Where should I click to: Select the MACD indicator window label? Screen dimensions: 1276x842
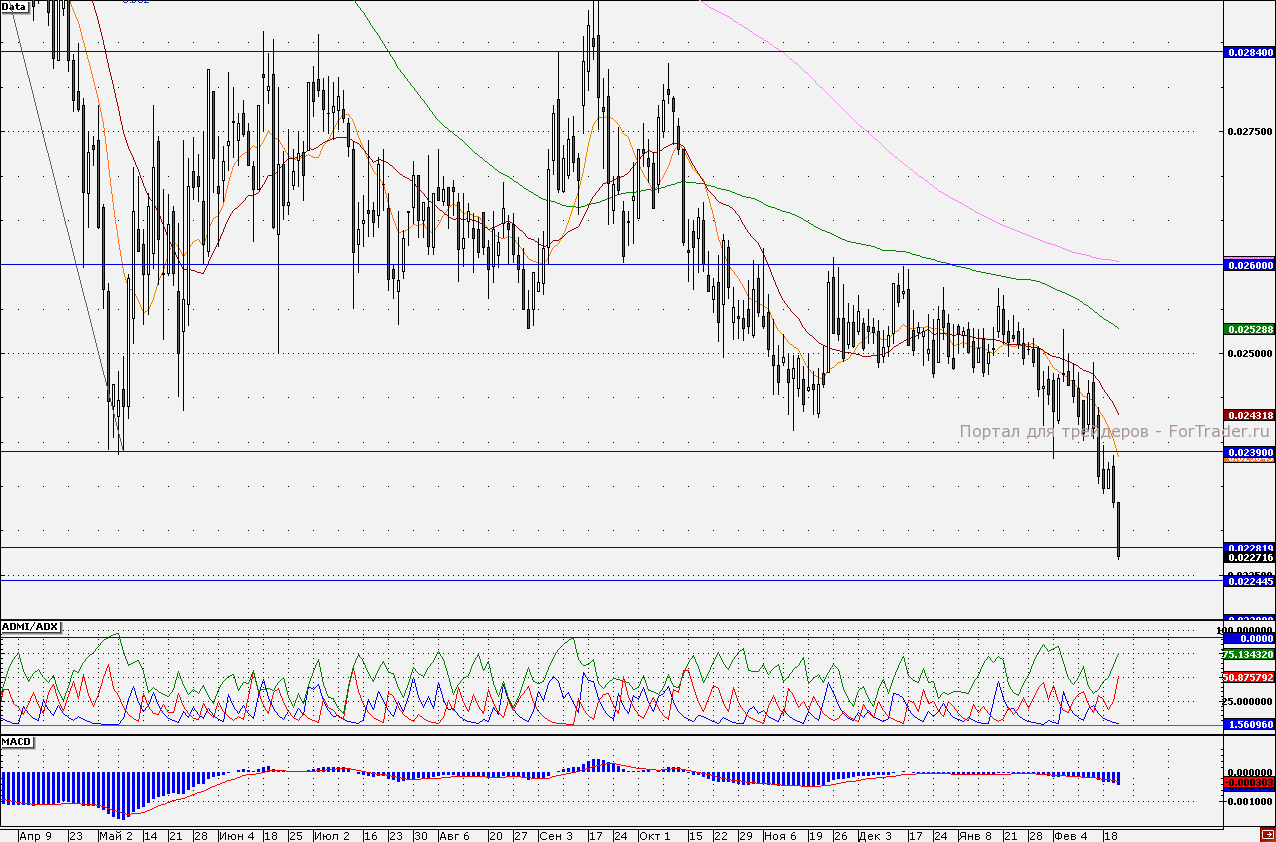(16, 743)
